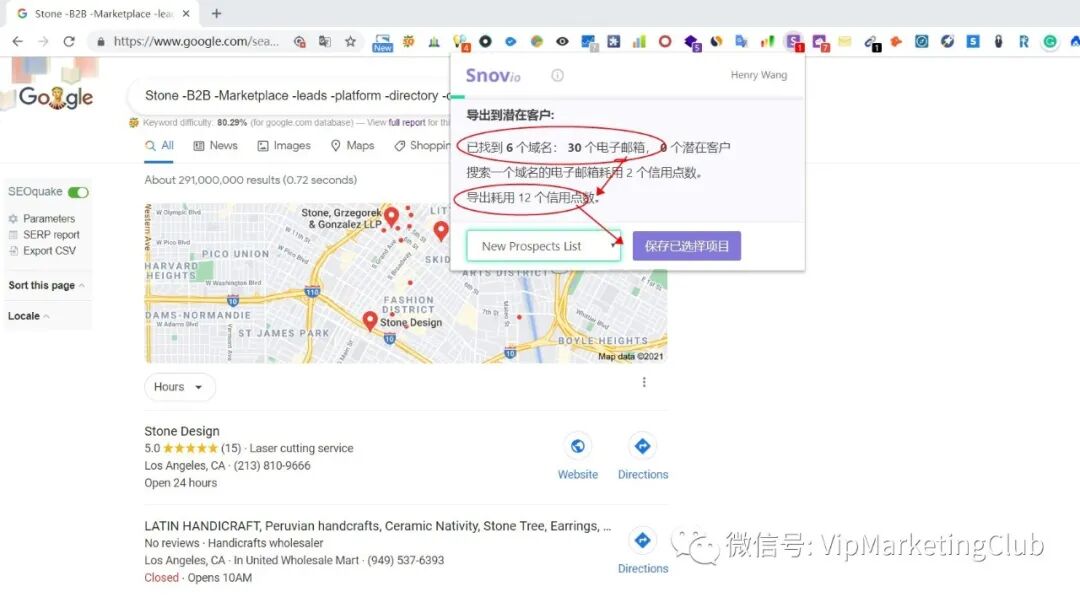The width and height of the screenshot is (1080, 597).
Task: Switch to the Maps tab
Action: pyautogui.click(x=352, y=146)
